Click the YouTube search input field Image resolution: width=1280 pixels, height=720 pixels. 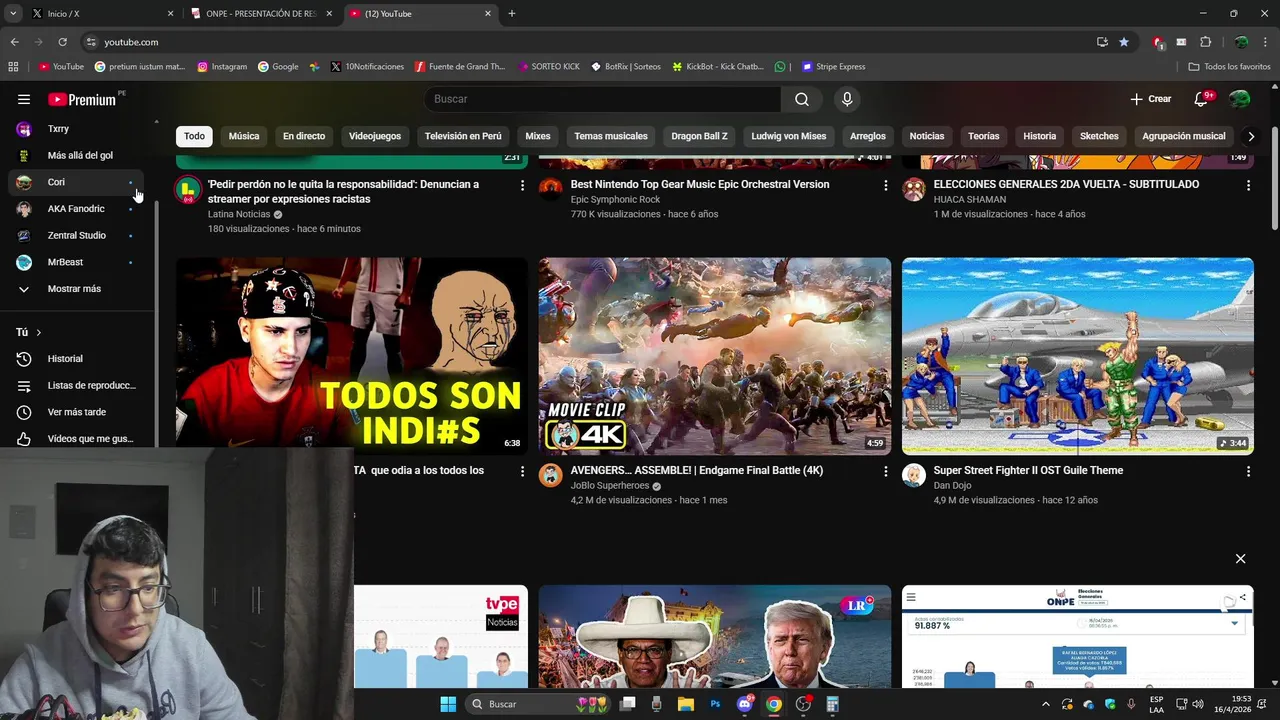click(603, 99)
